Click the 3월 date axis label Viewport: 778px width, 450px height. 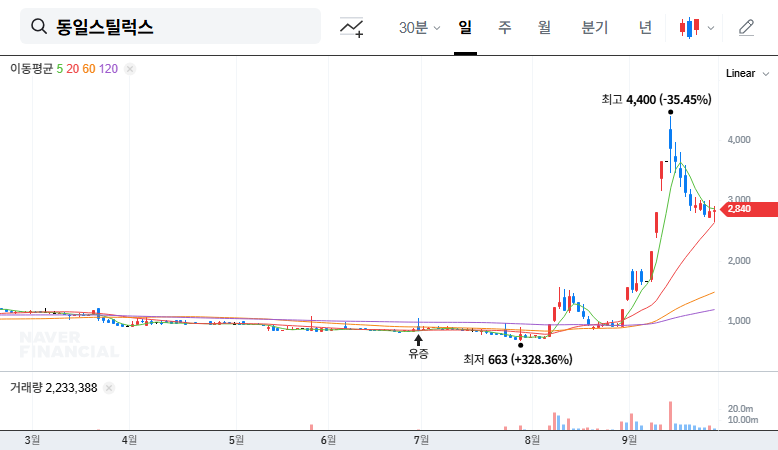coord(32,440)
